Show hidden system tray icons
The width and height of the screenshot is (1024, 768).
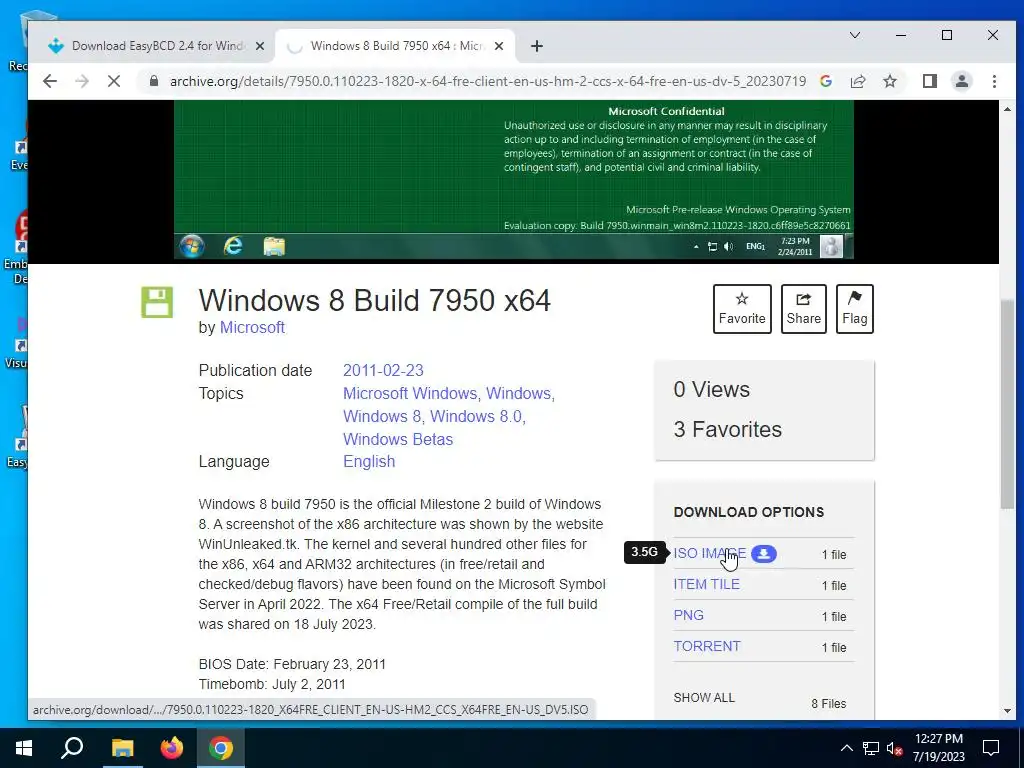pyautogui.click(x=846, y=748)
